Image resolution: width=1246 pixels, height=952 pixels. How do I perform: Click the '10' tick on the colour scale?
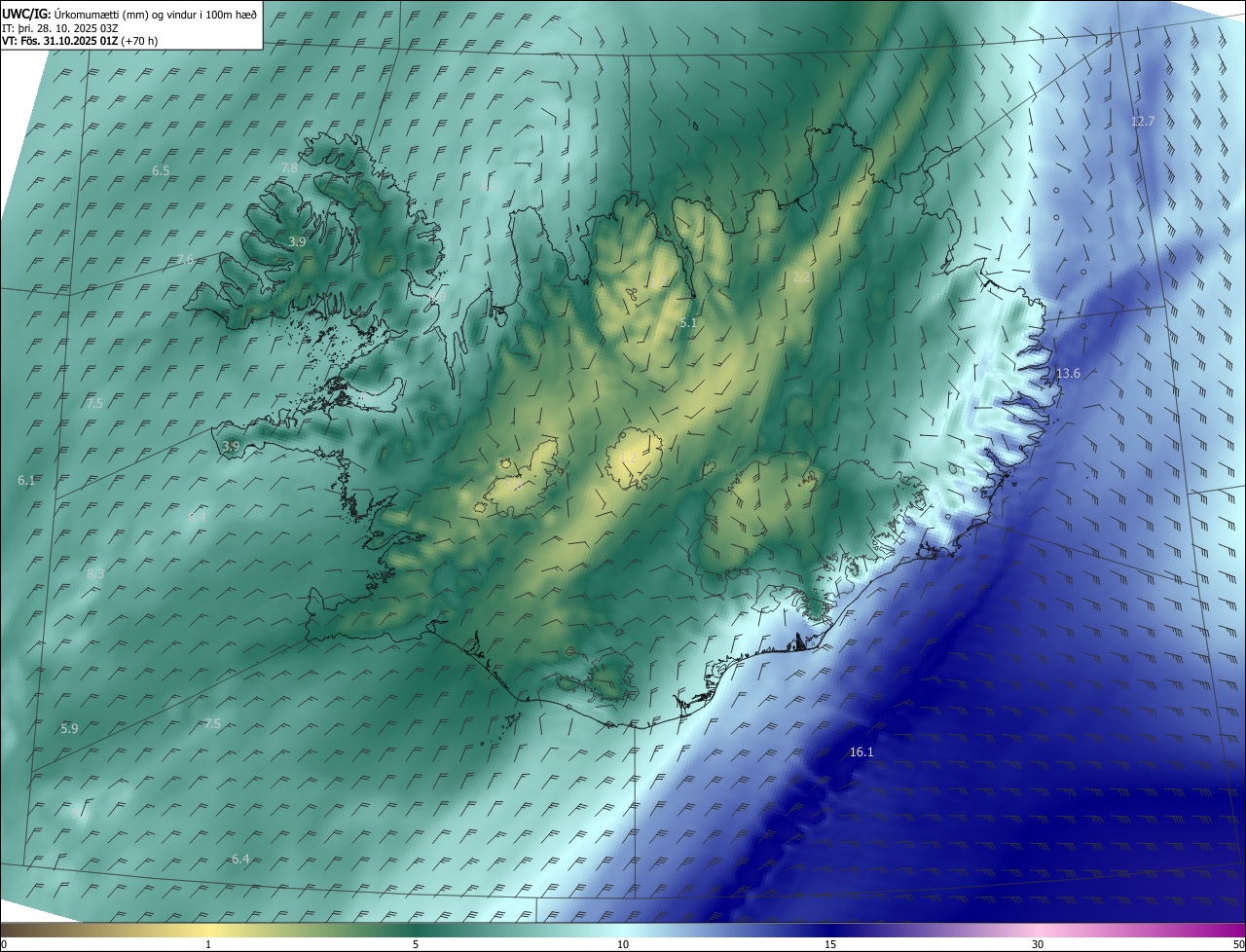click(x=623, y=944)
